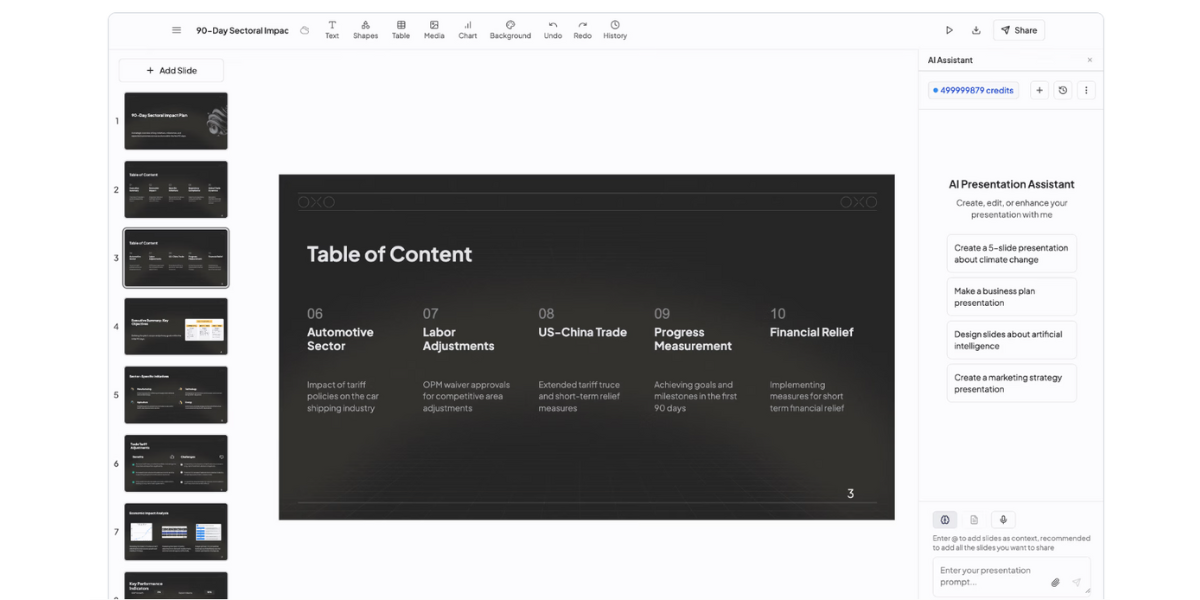Insert a text box using the Text tool
Image resolution: width=1200 pixels, height=600 pixels.
click(x=331, y=28)
